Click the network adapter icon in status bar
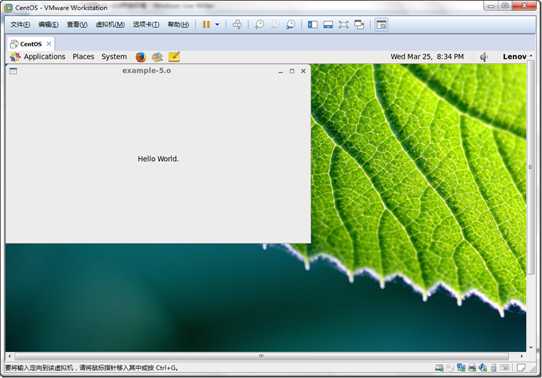Image resolution: width=542 pixels, height=378 pixels. point(461,367)
